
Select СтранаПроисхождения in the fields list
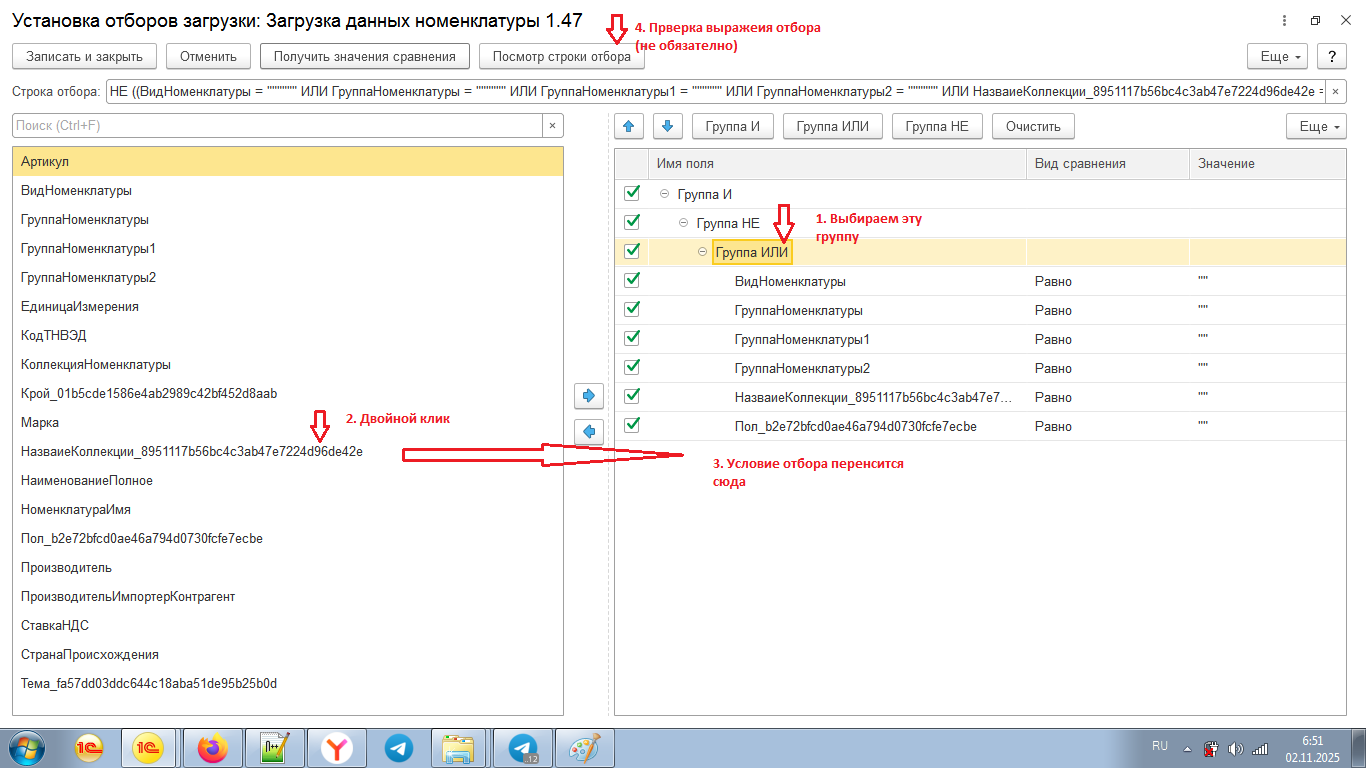pyautogui.click(x=288, y=654)
